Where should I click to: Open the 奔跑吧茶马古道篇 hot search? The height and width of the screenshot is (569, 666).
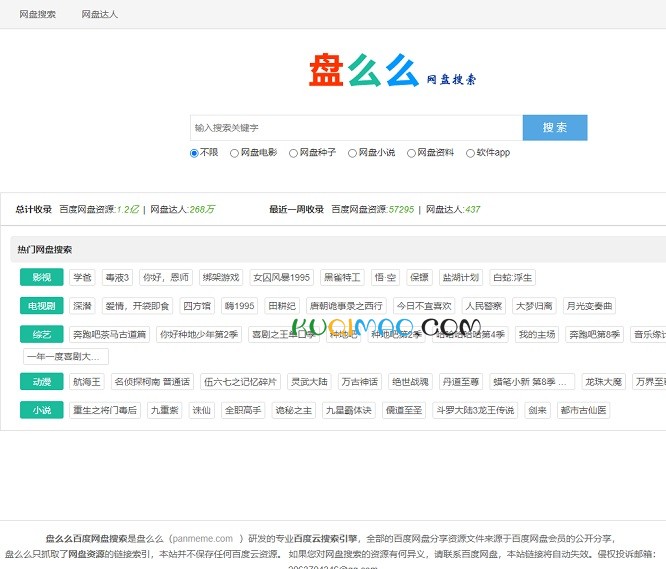(110, 334)
